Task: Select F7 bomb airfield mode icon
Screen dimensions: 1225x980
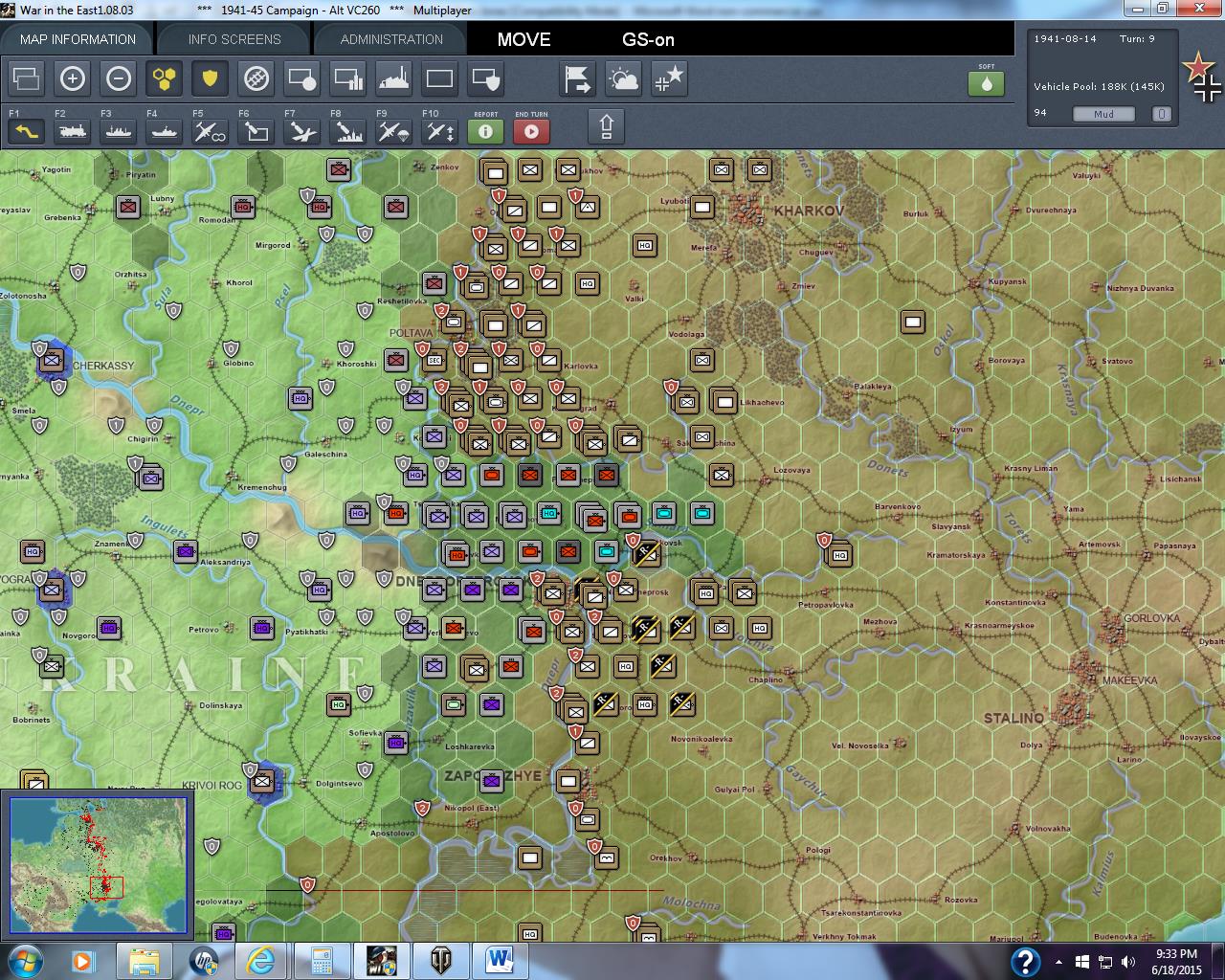Action: click(302, 131)
